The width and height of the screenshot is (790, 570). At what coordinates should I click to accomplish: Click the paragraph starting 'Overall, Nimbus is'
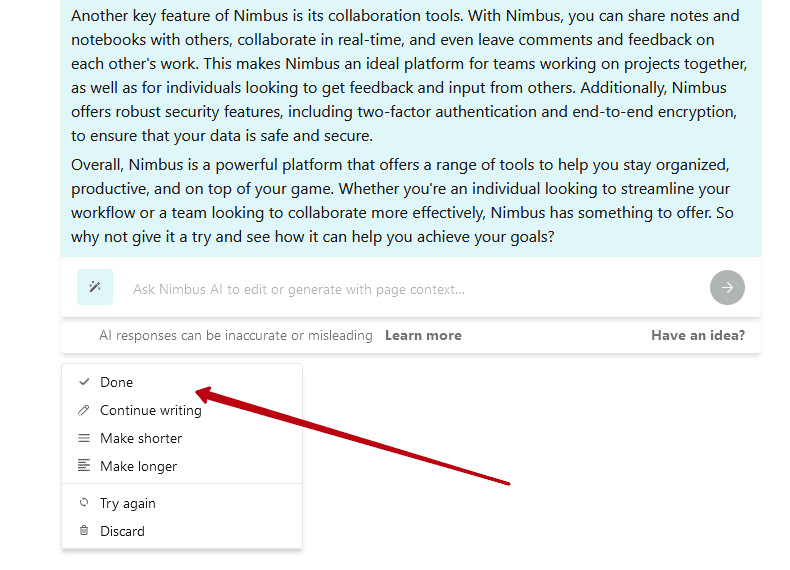(403, 201)
